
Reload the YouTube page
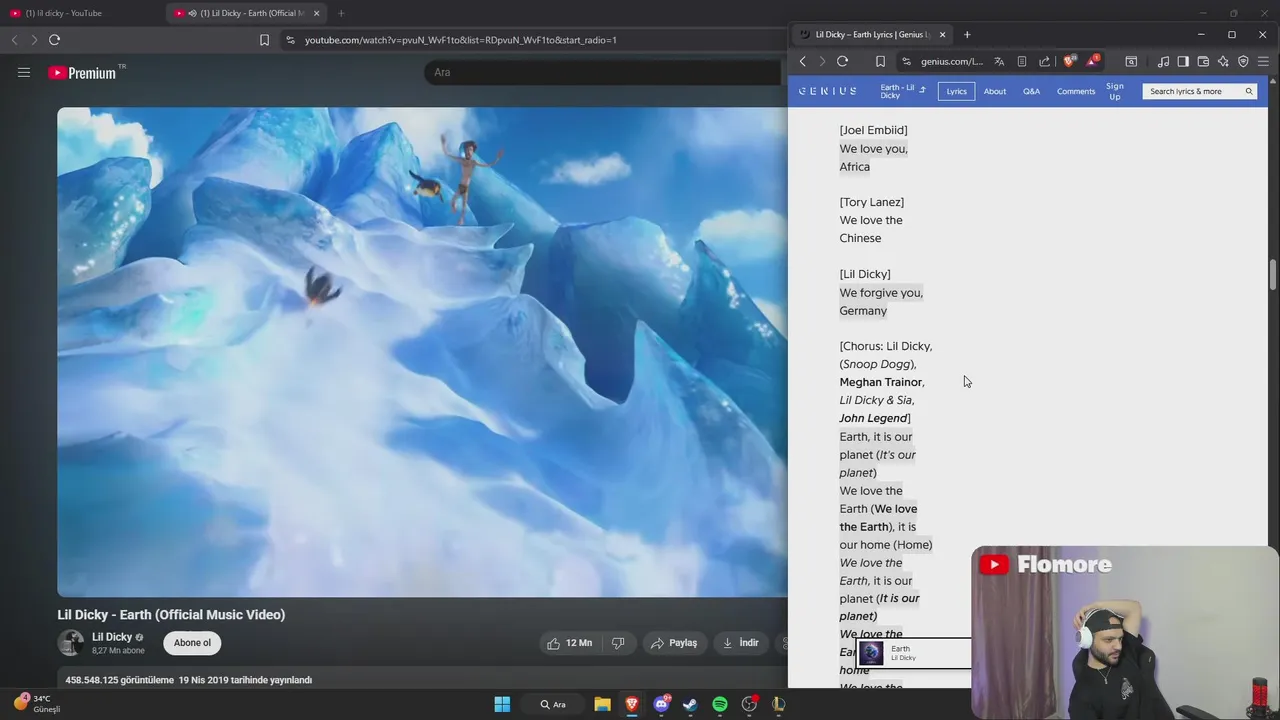tap(54, 40)
